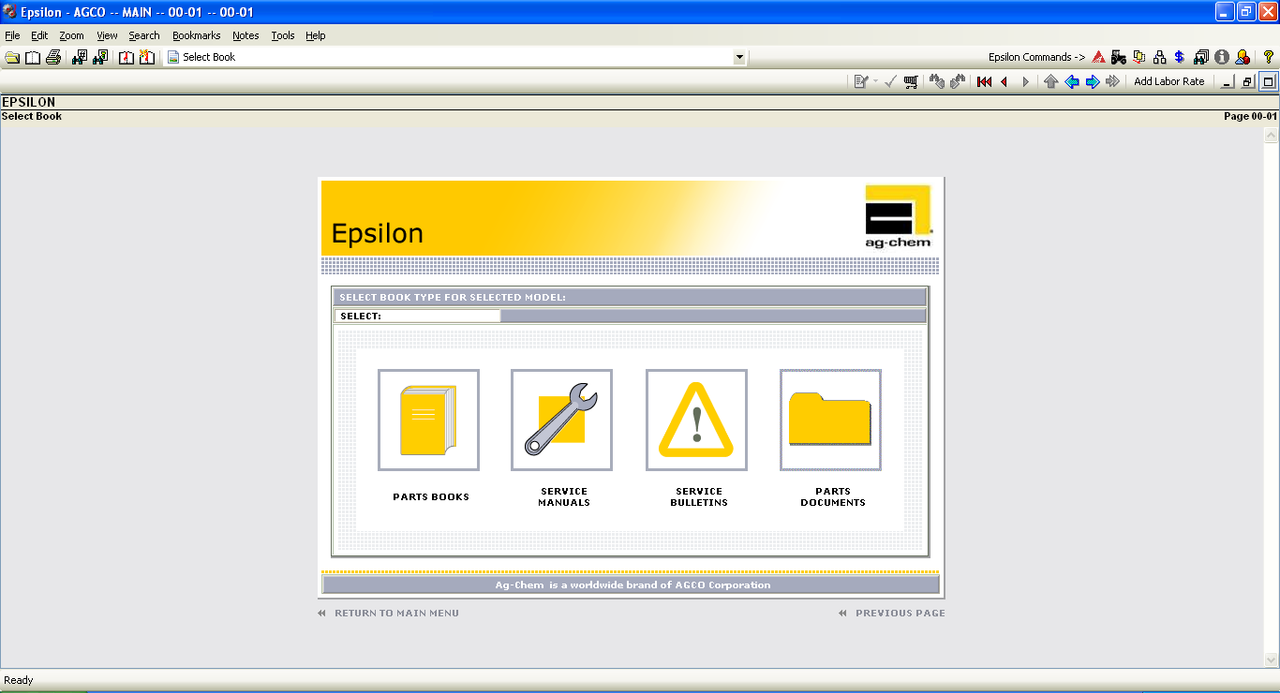
Task: Open the File menu
Action: point(12,35)
